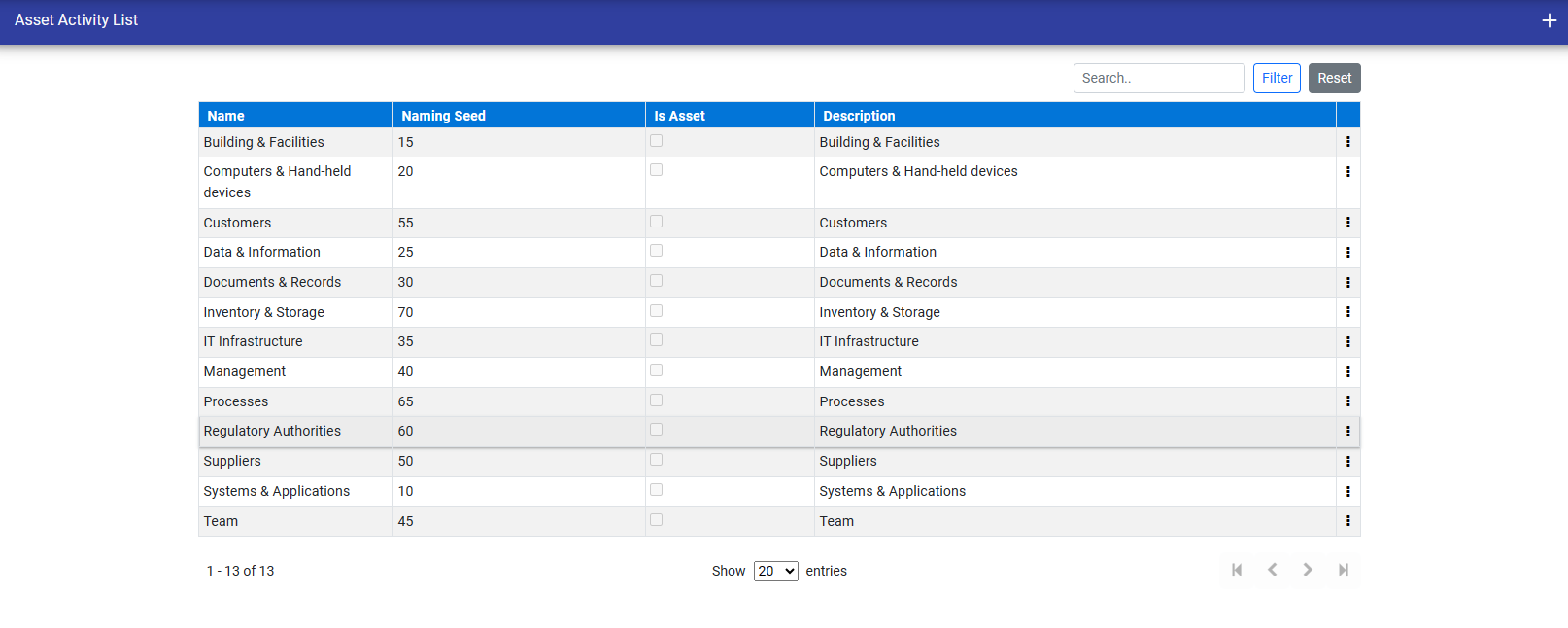Click the next page arrow
The height and width of the screenshot is (628, 1568).
[x=1308, y=570]
